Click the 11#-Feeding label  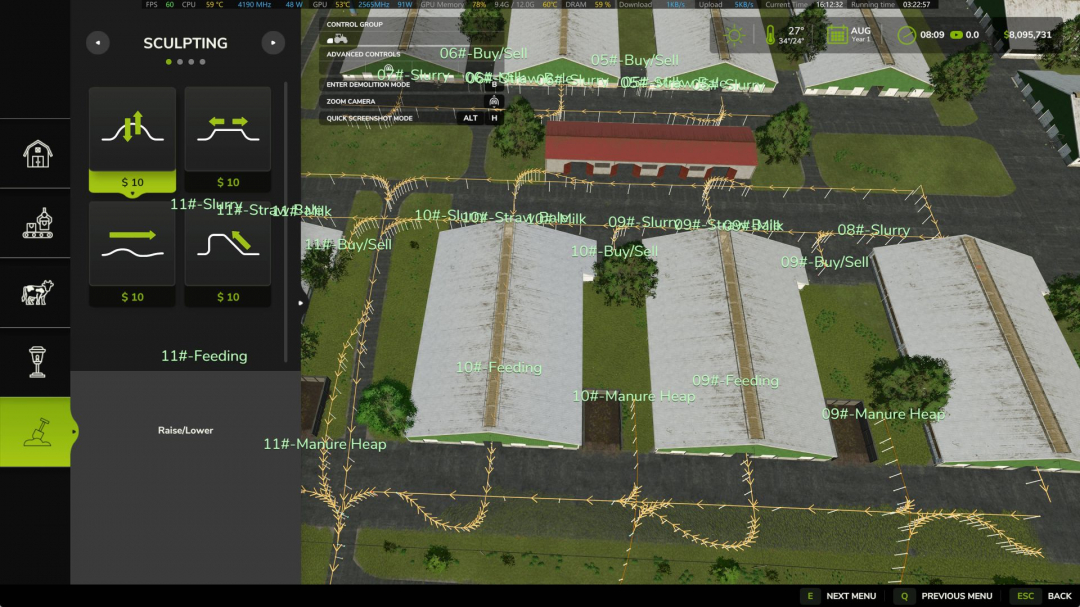tap(204, 356)
